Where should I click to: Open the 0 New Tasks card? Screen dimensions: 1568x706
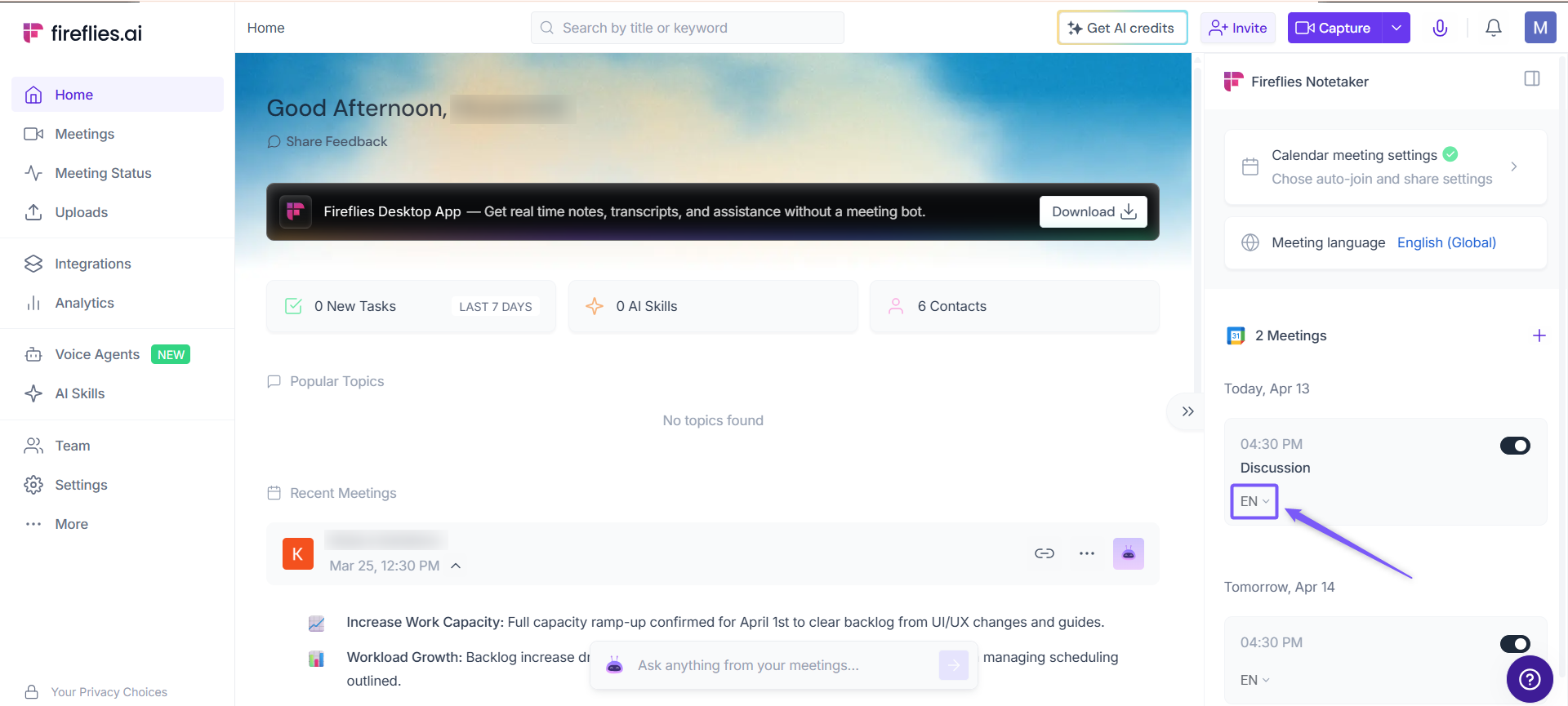[411, 306]
